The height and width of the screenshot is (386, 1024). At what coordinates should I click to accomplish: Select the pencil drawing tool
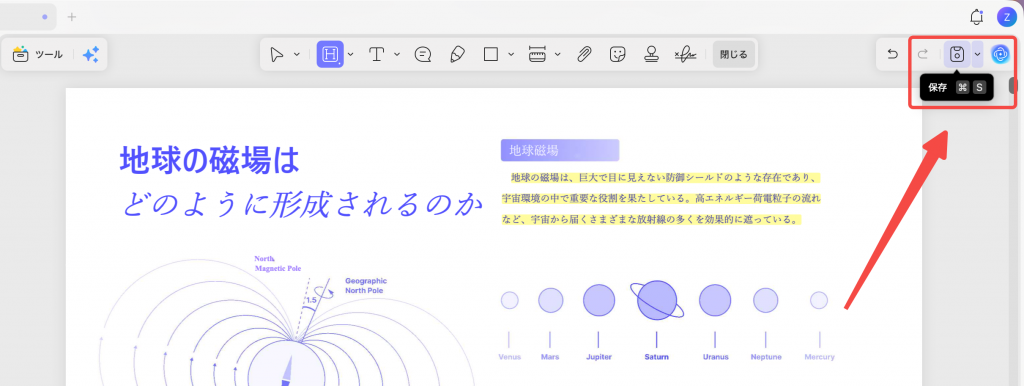457,54
